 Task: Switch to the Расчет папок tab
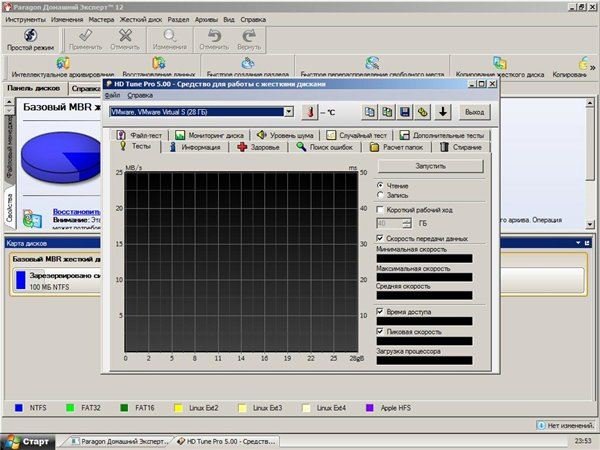tap(396, 147)
